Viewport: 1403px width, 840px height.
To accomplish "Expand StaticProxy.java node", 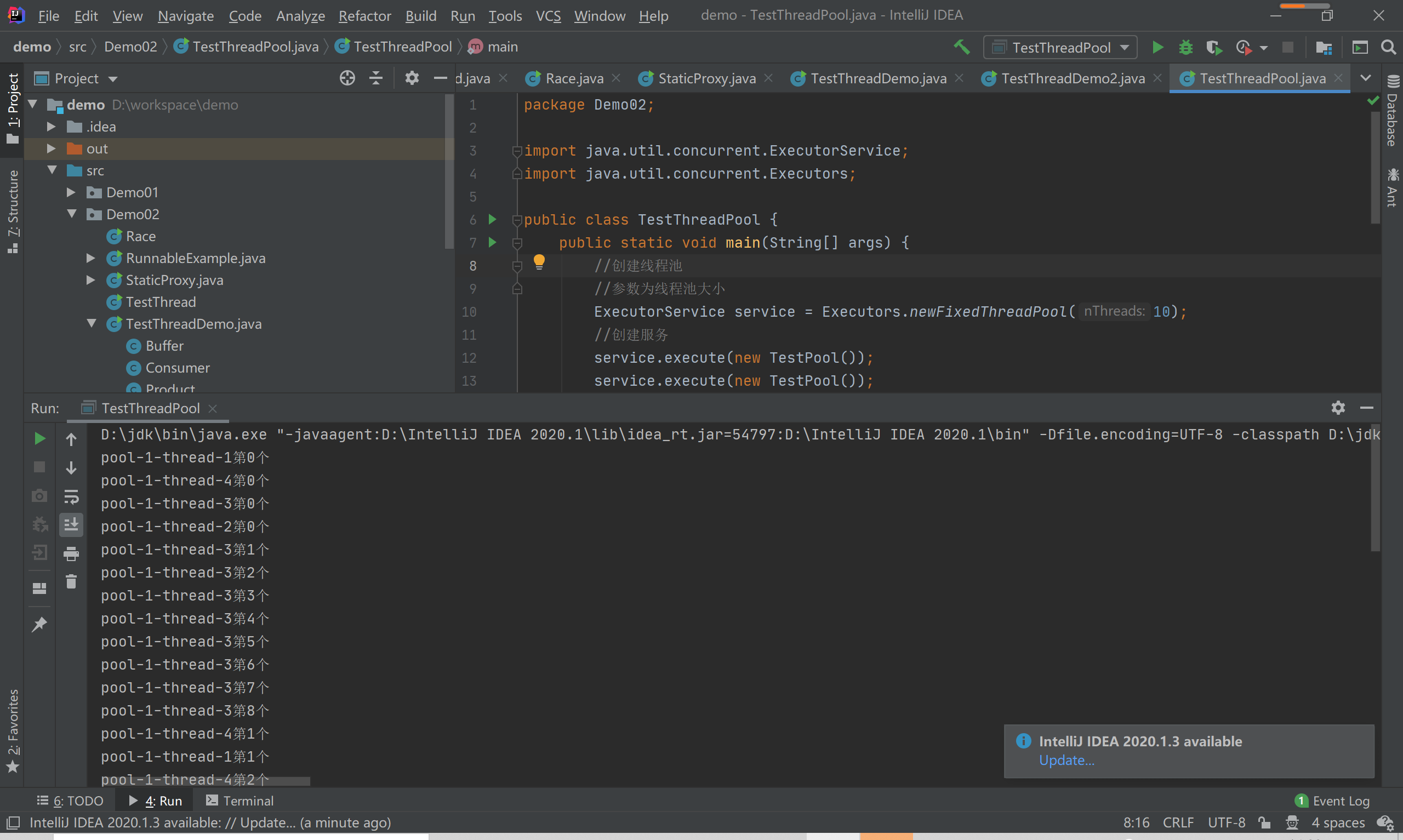I will pos(90,279).
